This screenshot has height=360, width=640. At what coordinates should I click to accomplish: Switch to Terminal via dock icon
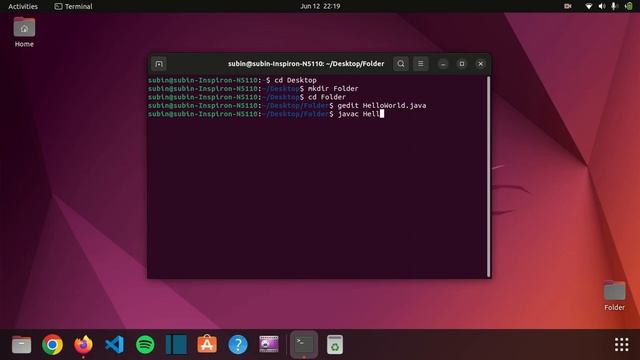tap(304, 345)
